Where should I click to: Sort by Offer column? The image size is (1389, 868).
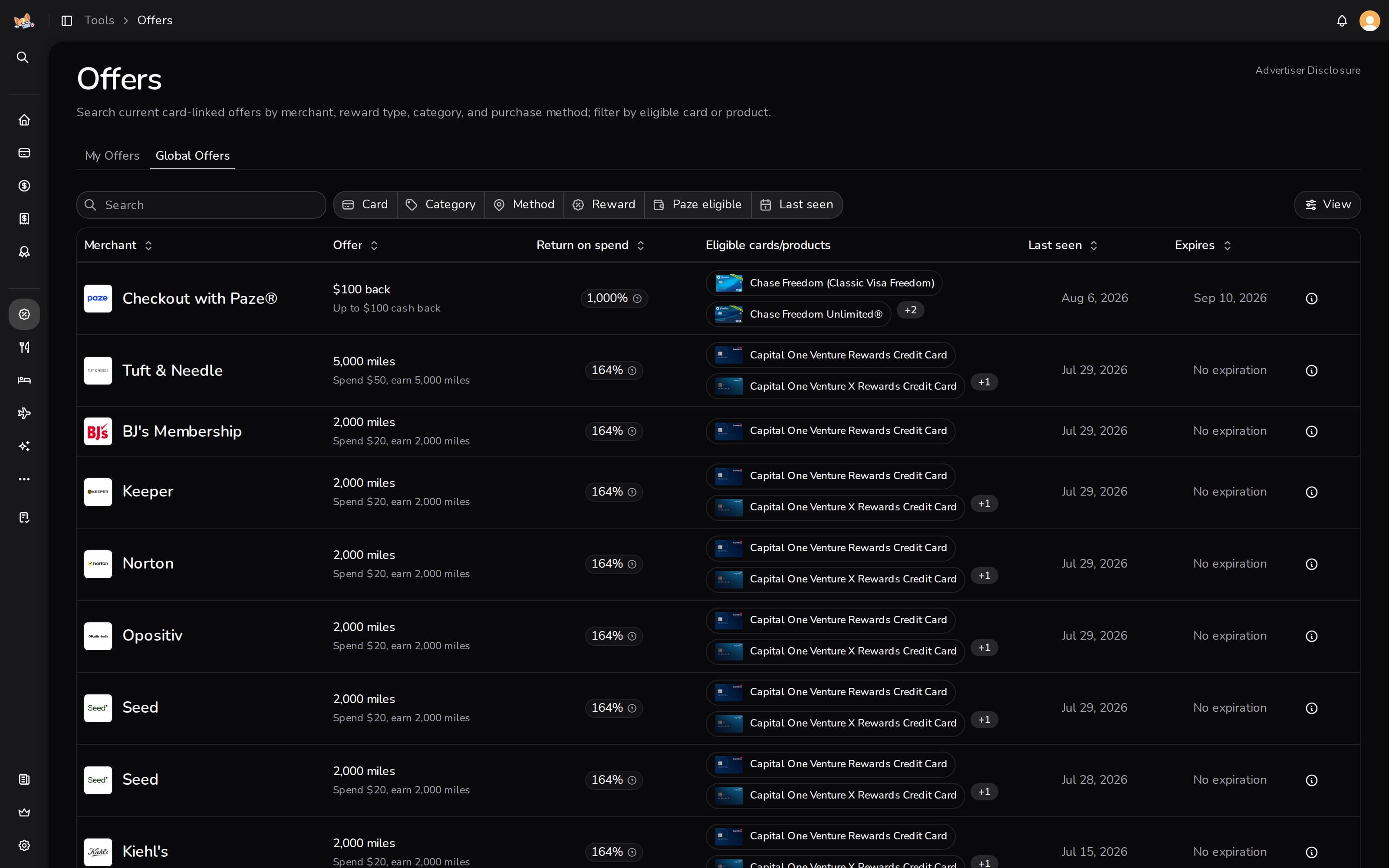pos(355,246)
